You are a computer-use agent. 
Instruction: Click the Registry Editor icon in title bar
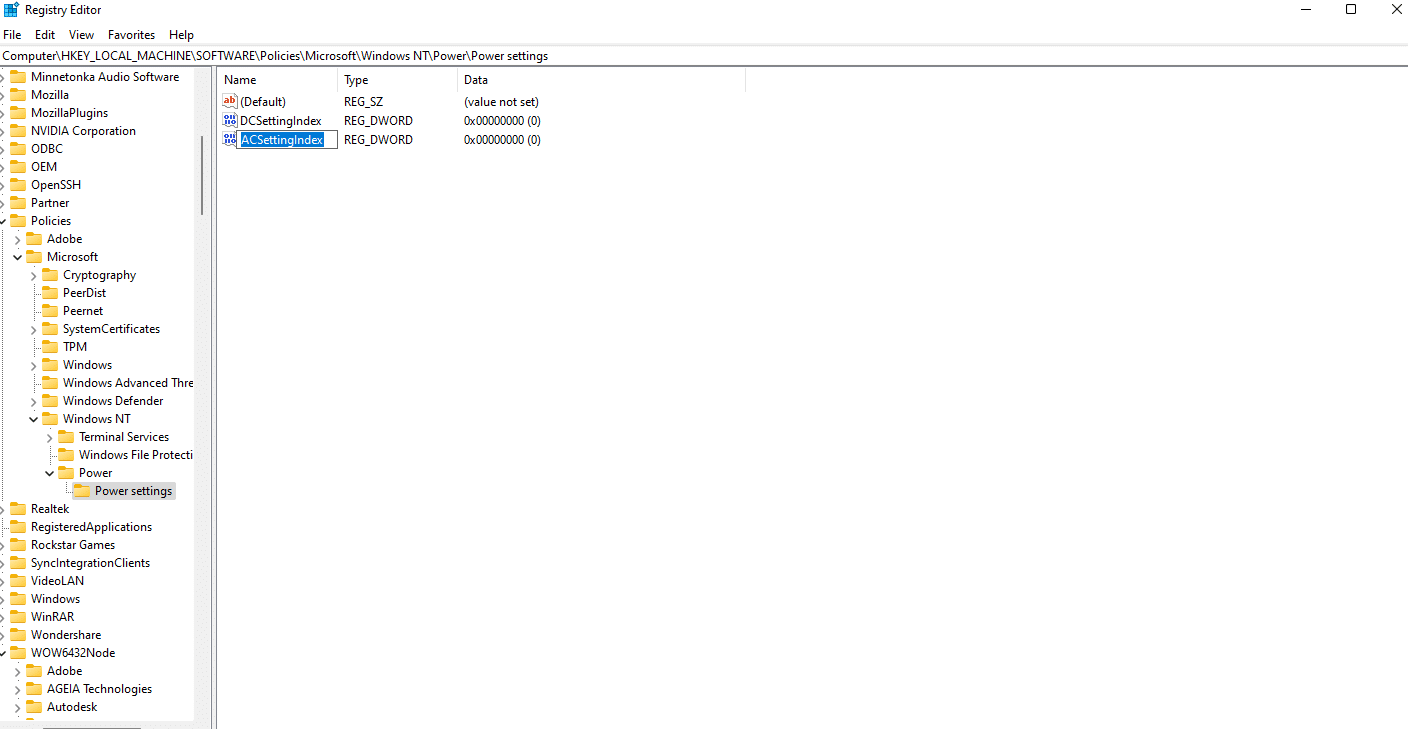11,9
